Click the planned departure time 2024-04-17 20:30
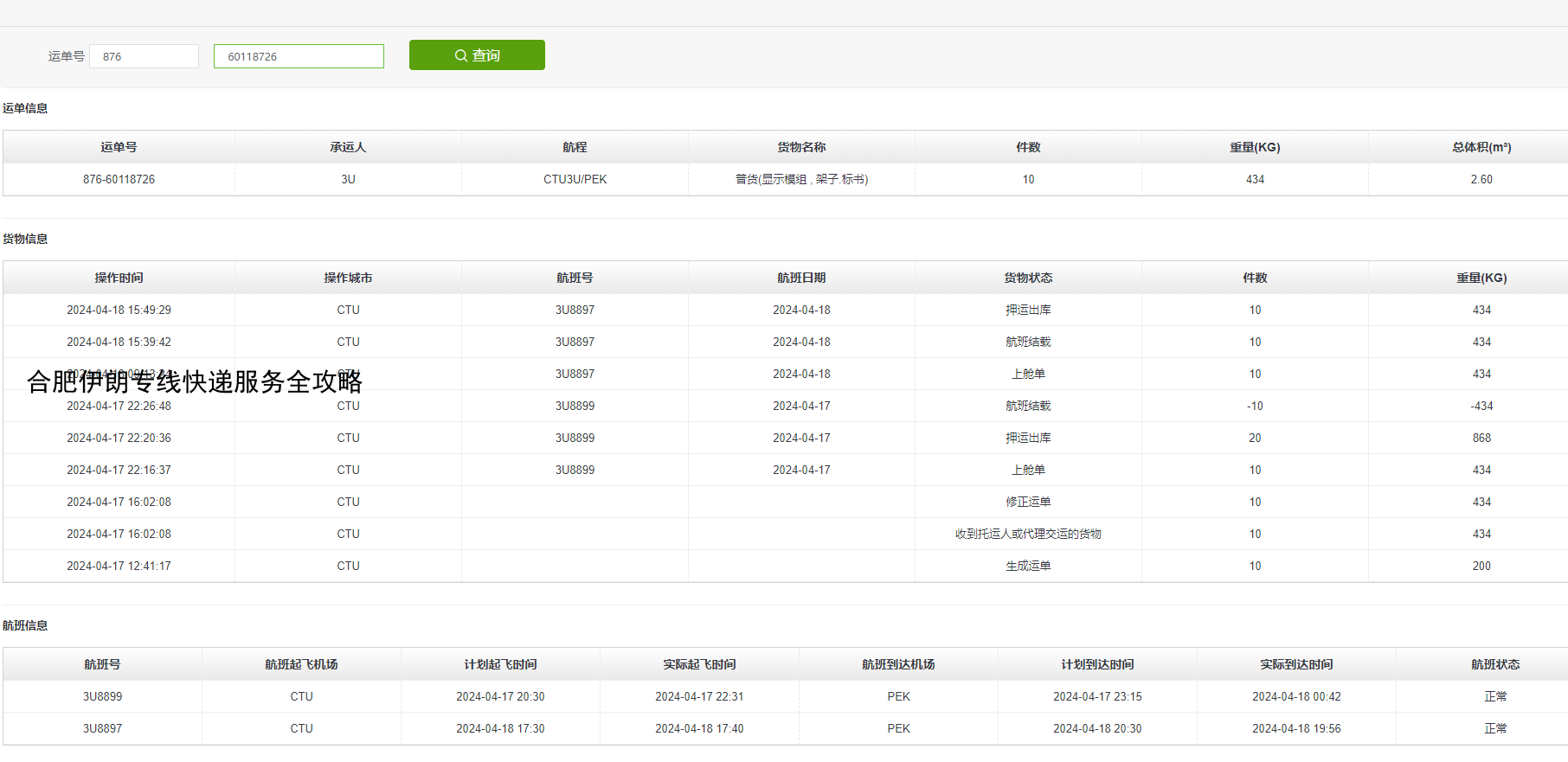 500,696
